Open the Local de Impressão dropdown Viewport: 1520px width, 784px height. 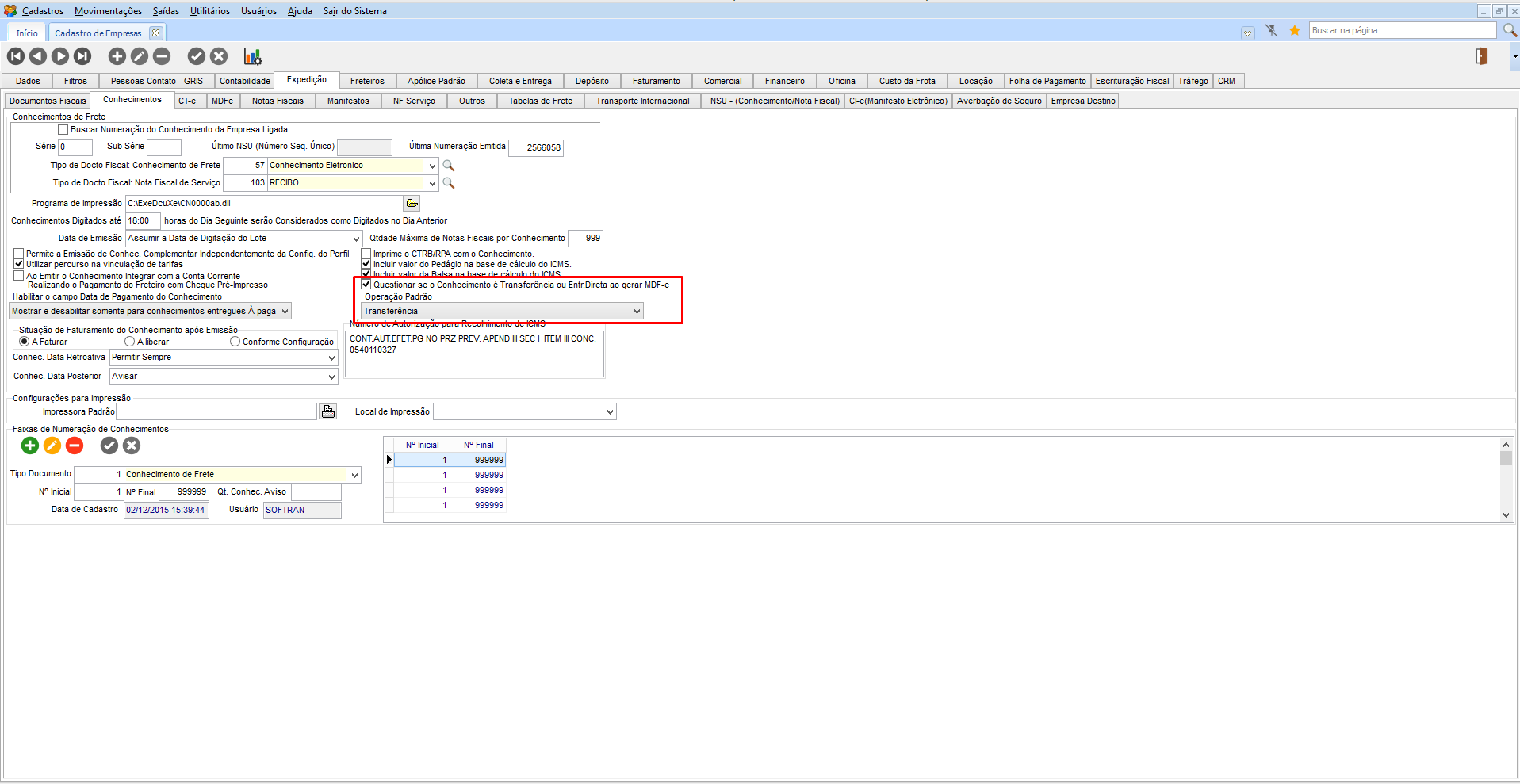[x=610, y=412]
